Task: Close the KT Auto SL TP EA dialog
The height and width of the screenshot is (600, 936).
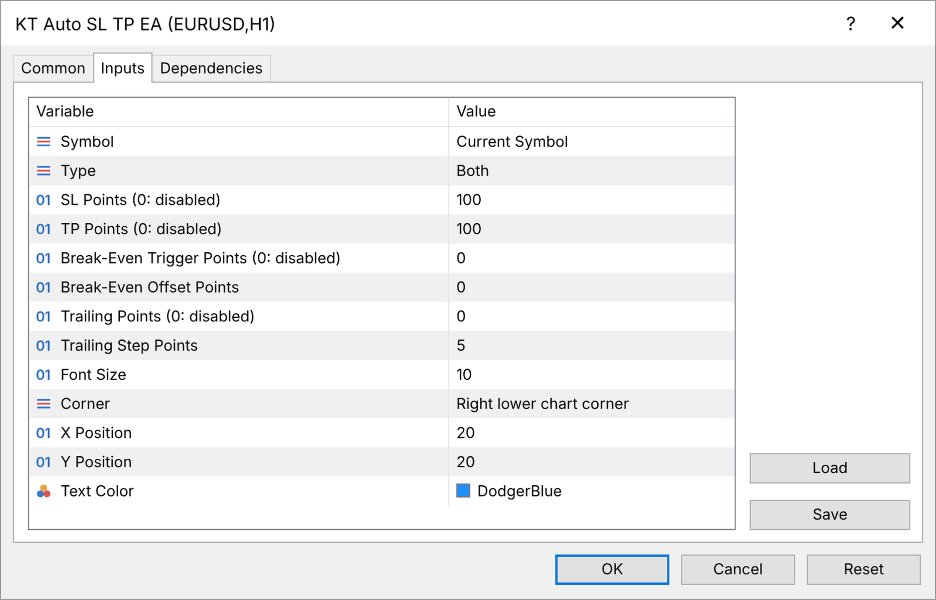Action: click(x=897, y=23)
